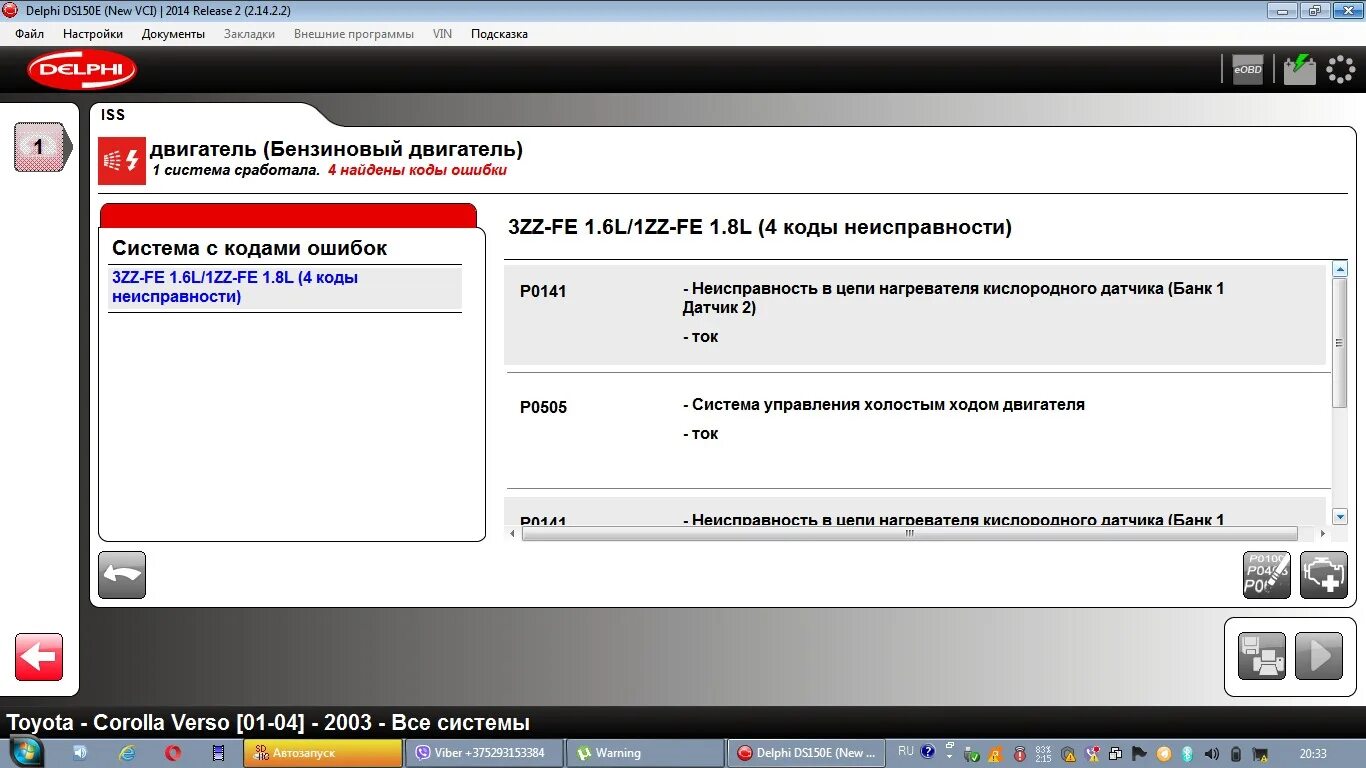Click the grey play/next arrow button
Image resolution: width=1366 pixels, height=768 pixels.
(1319, 656)
